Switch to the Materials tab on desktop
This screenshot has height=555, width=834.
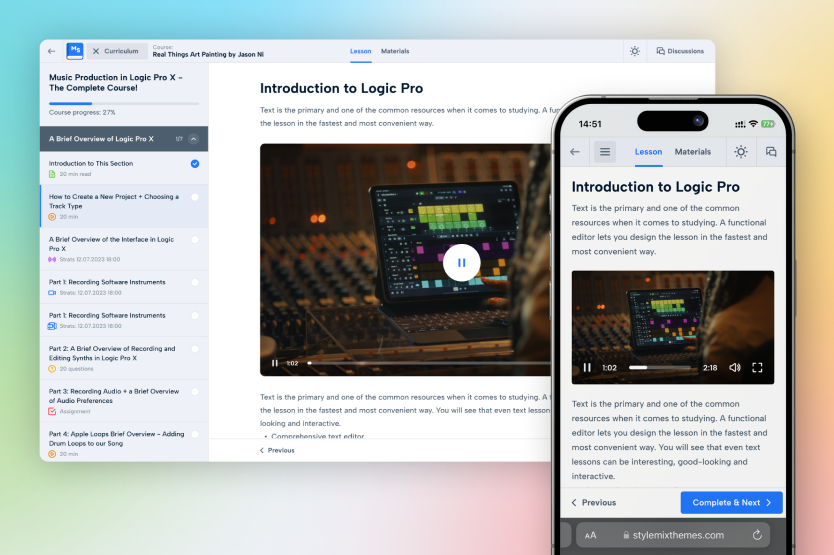(395, 51)
